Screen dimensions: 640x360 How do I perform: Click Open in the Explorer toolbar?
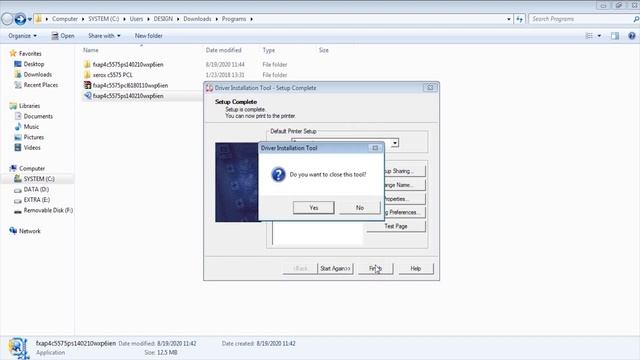click(x=63, y=36)
